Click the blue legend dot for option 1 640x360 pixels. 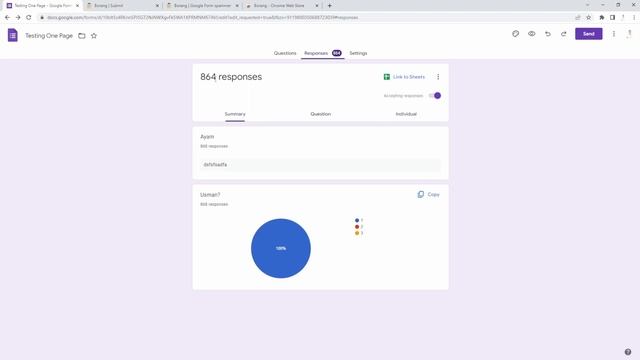pyautogui.click(x=357, y=220)
